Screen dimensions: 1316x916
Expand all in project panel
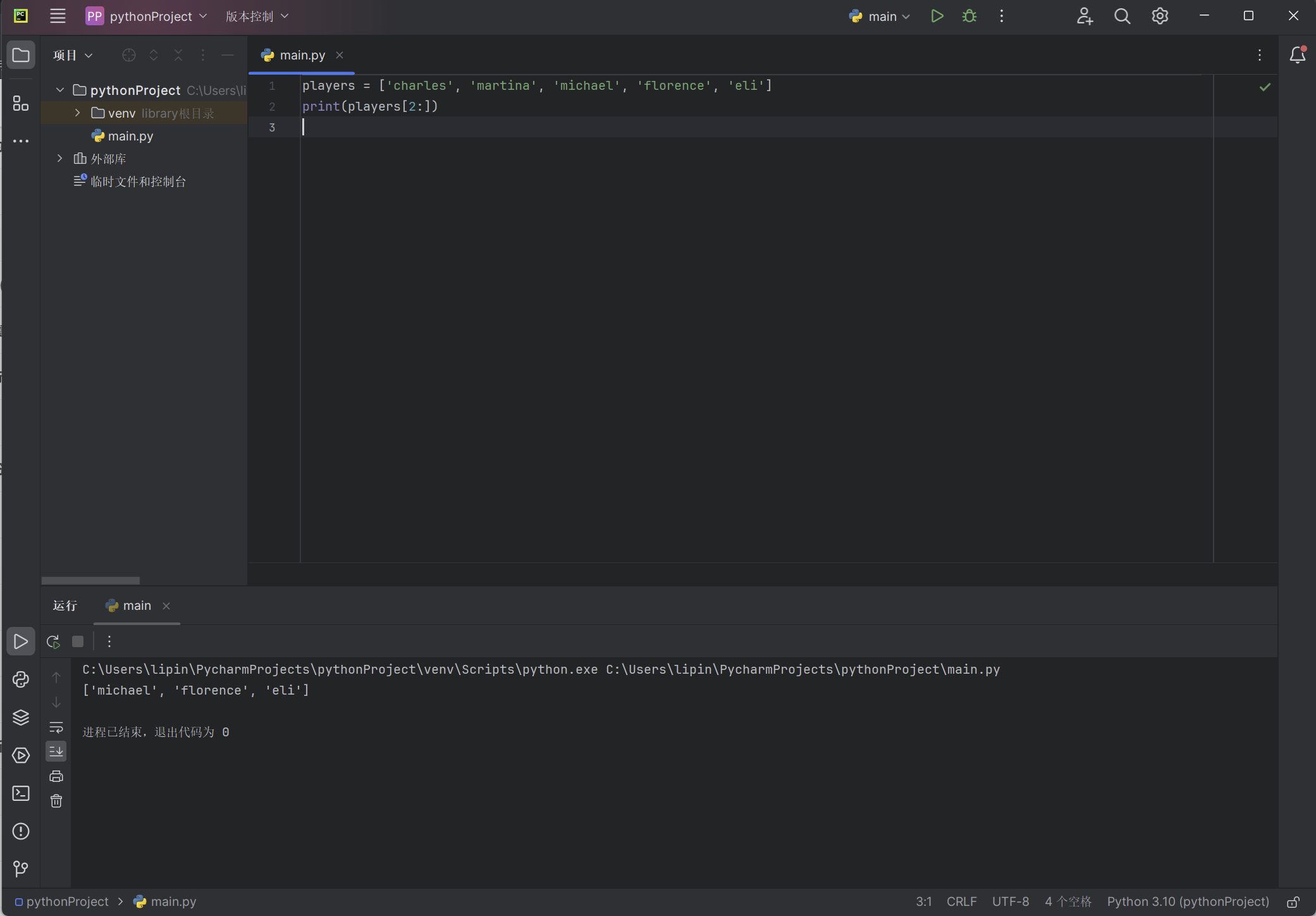click(x=154, y=56)
